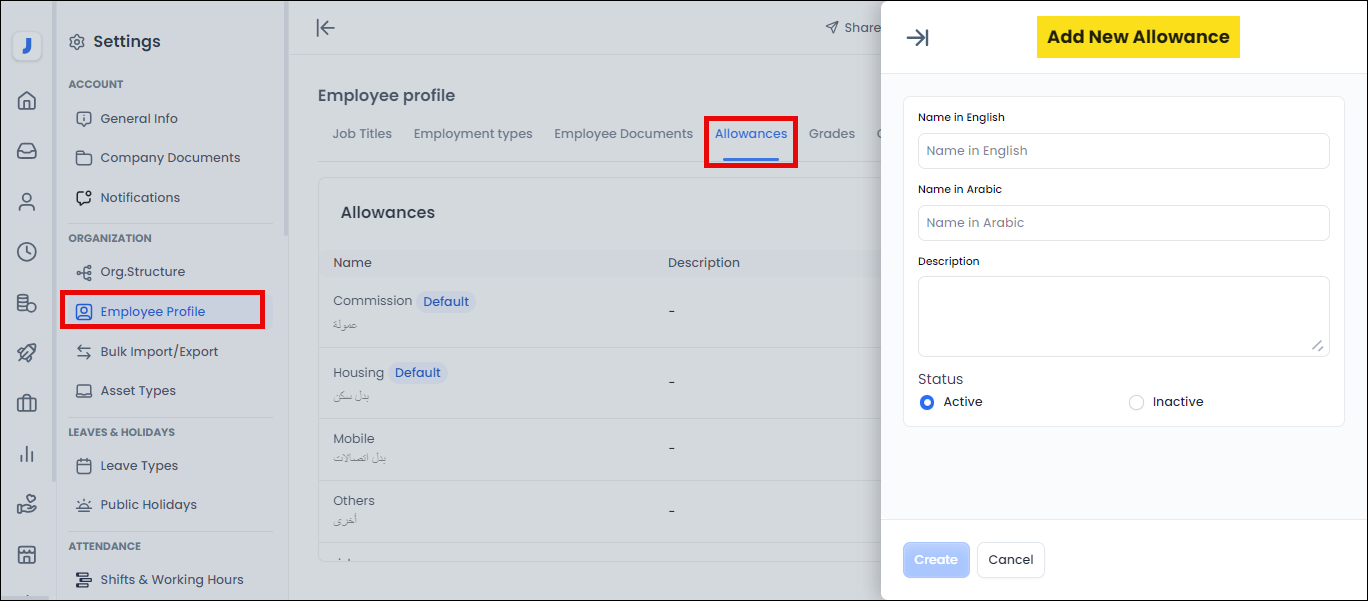Screen dimensions: 1368x601
Task: Select the Inactive status radio button
Action: [1136, 402]
